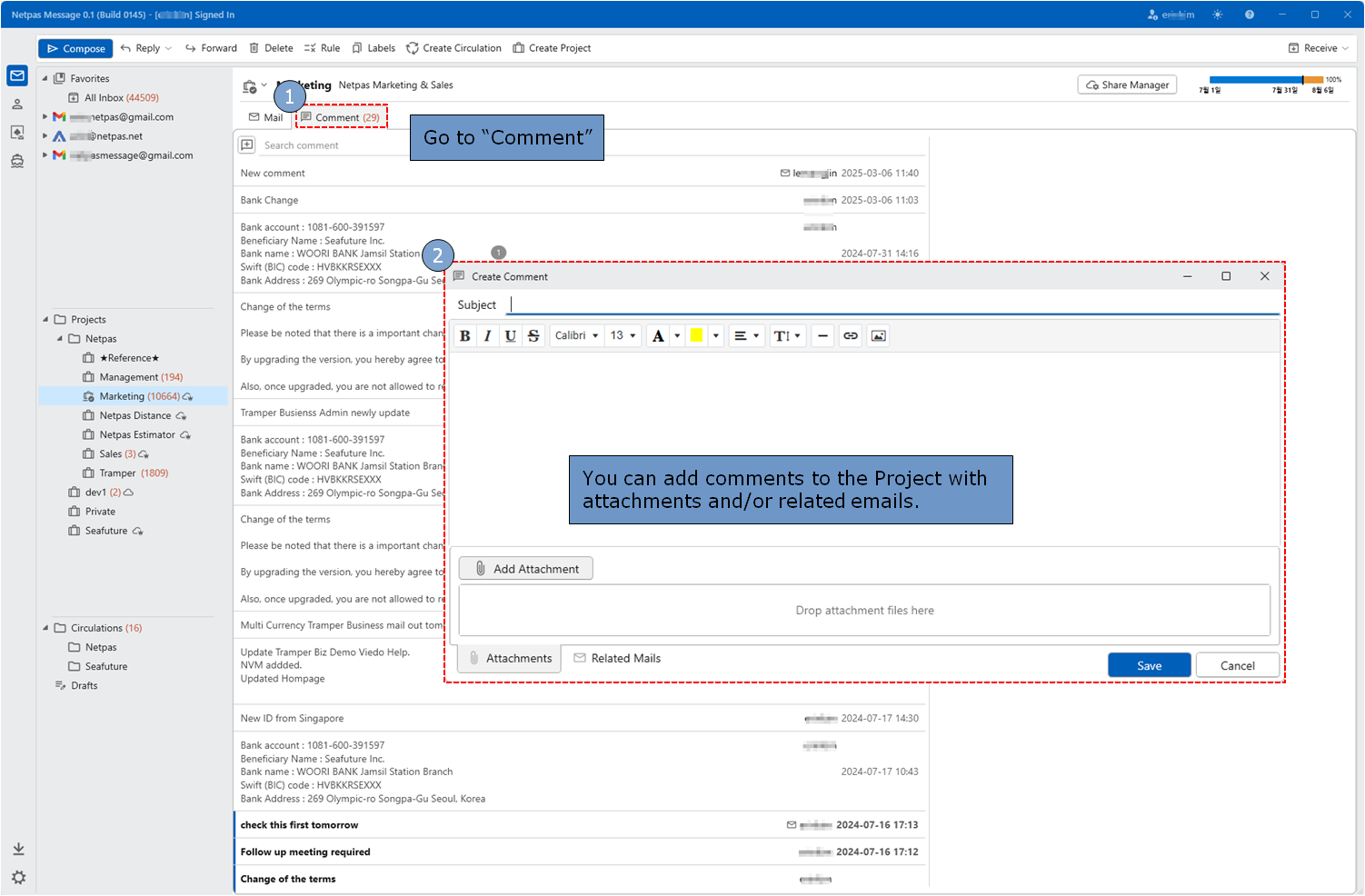
Task: Expand the @netpas.net account
Action: tap(45, 136)
